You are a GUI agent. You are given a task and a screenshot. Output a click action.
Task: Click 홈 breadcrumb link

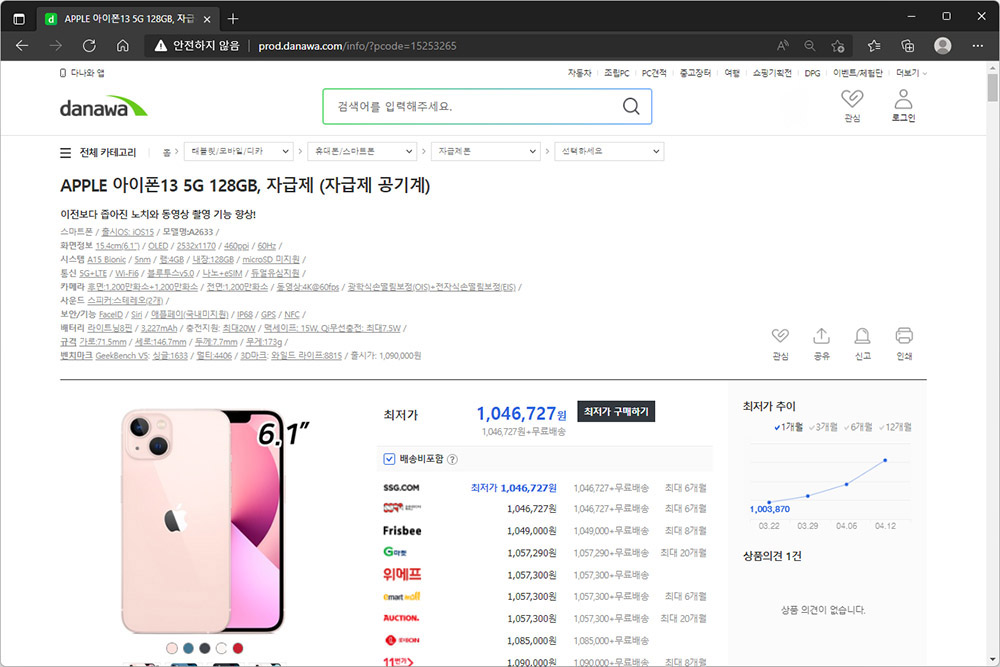click(166, 152)
